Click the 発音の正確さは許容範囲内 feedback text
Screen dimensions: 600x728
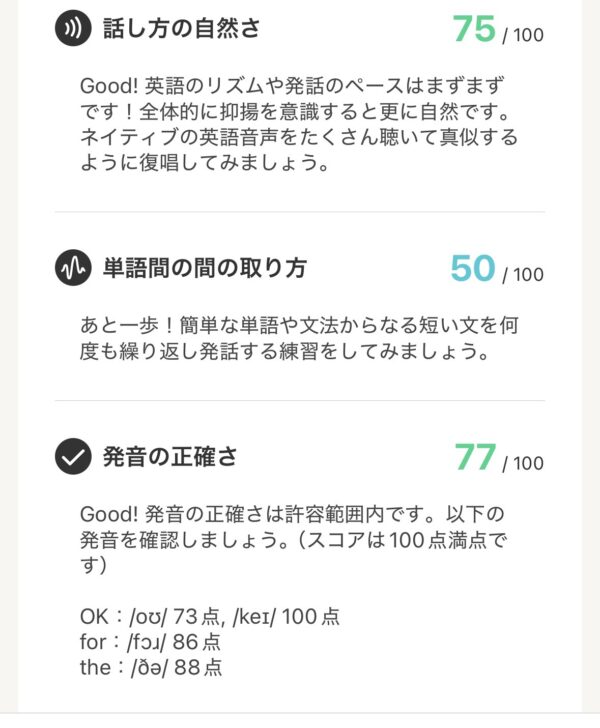click(x=298, y=538)
